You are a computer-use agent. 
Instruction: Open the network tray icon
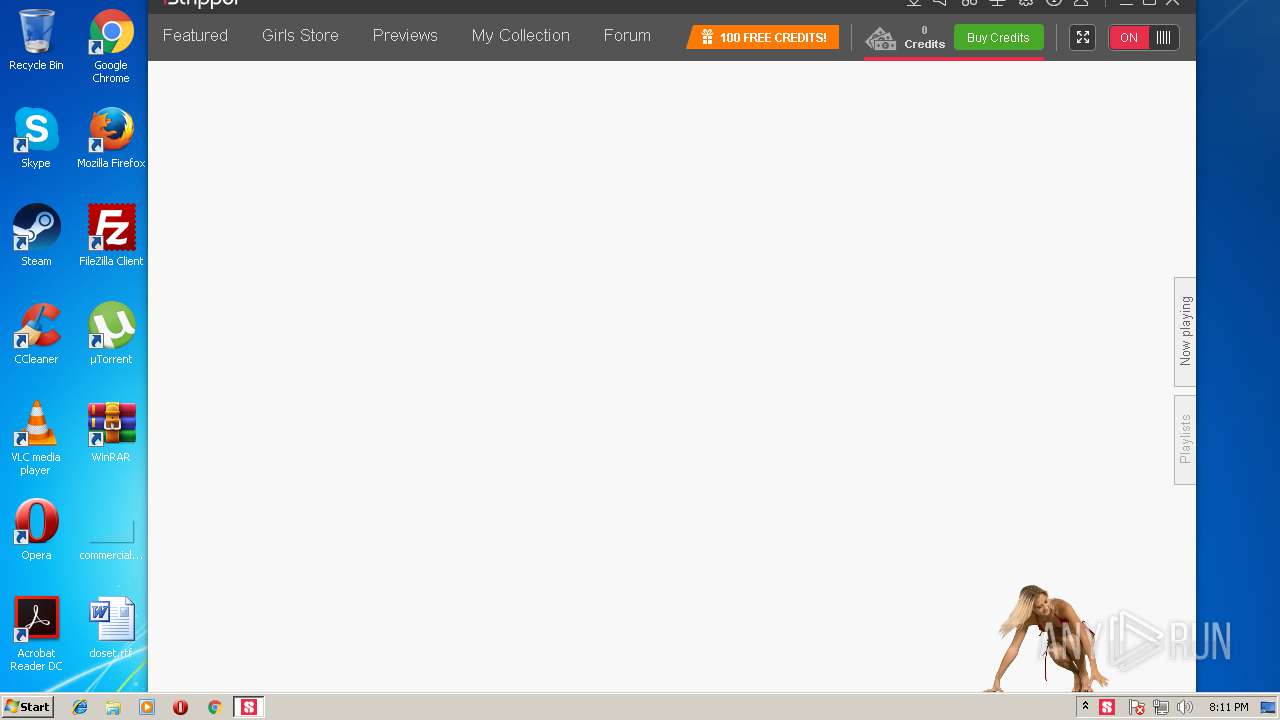tap(1161, 707)
